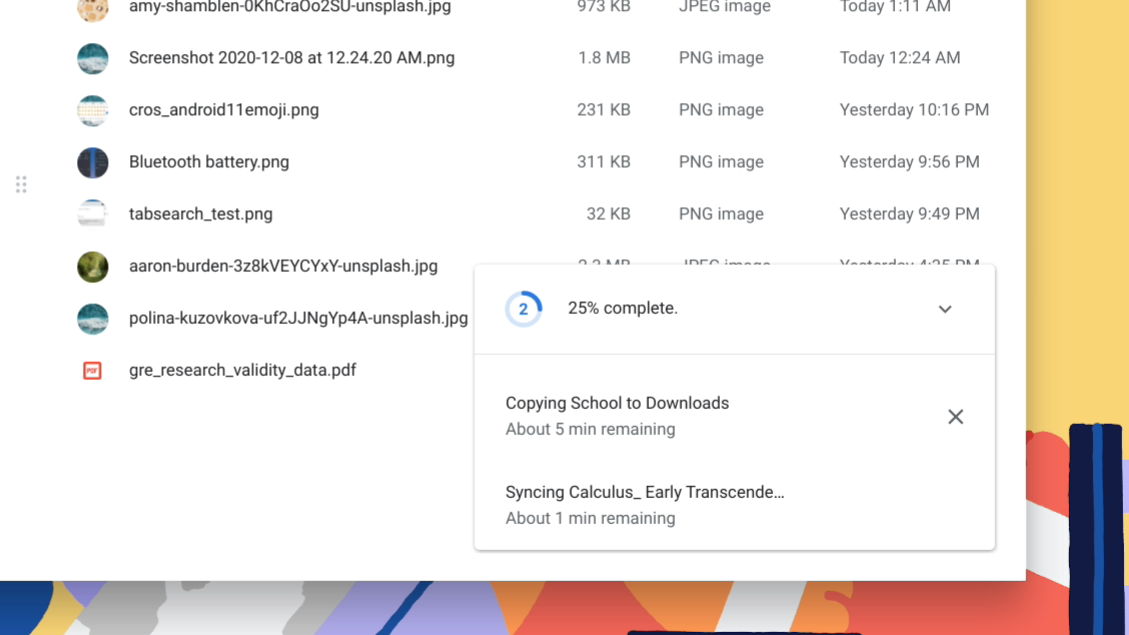Open the gre_research_validity_data.pdf file icon

(x=92, y=370)
